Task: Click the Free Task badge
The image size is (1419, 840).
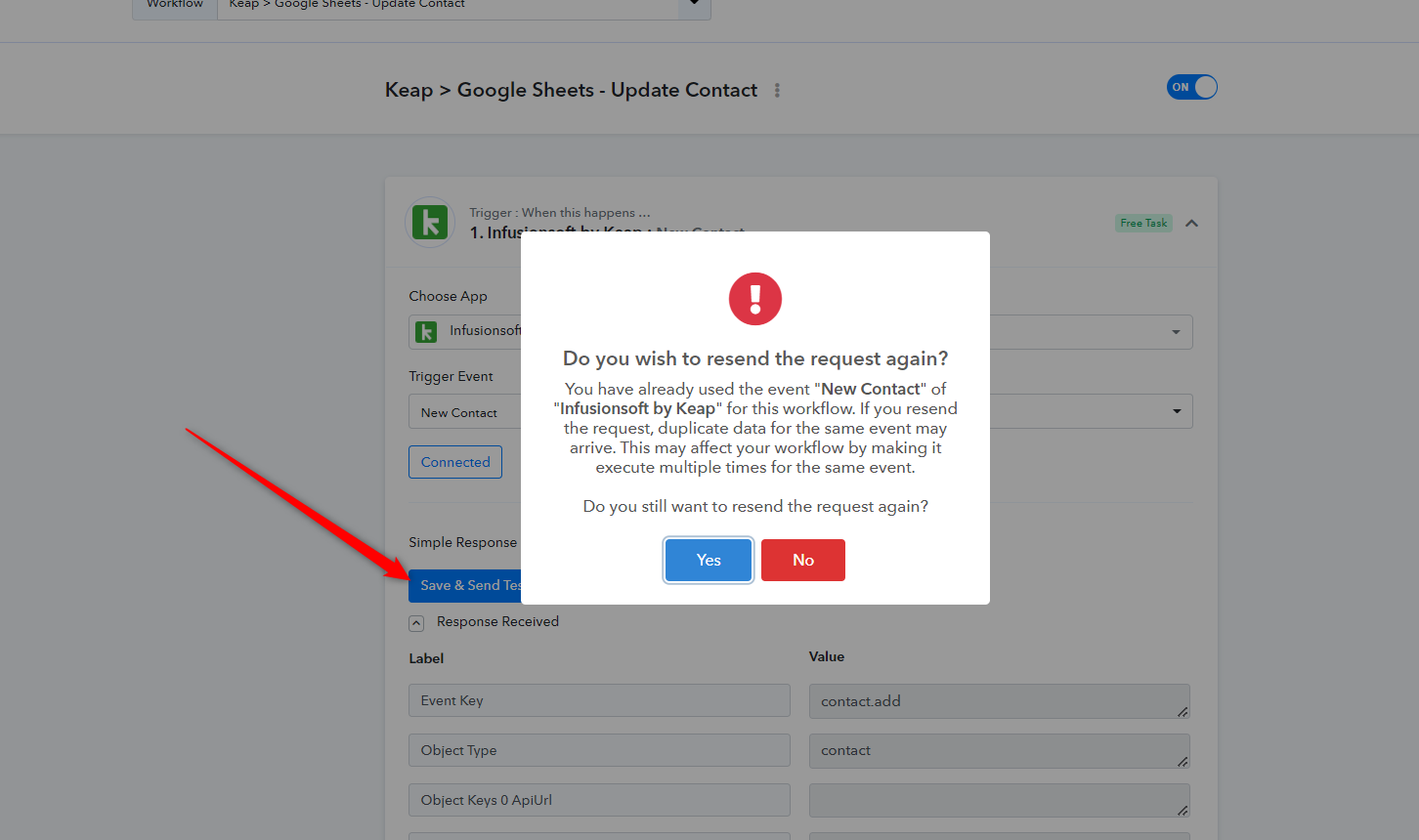Action: click(1143, 223)
